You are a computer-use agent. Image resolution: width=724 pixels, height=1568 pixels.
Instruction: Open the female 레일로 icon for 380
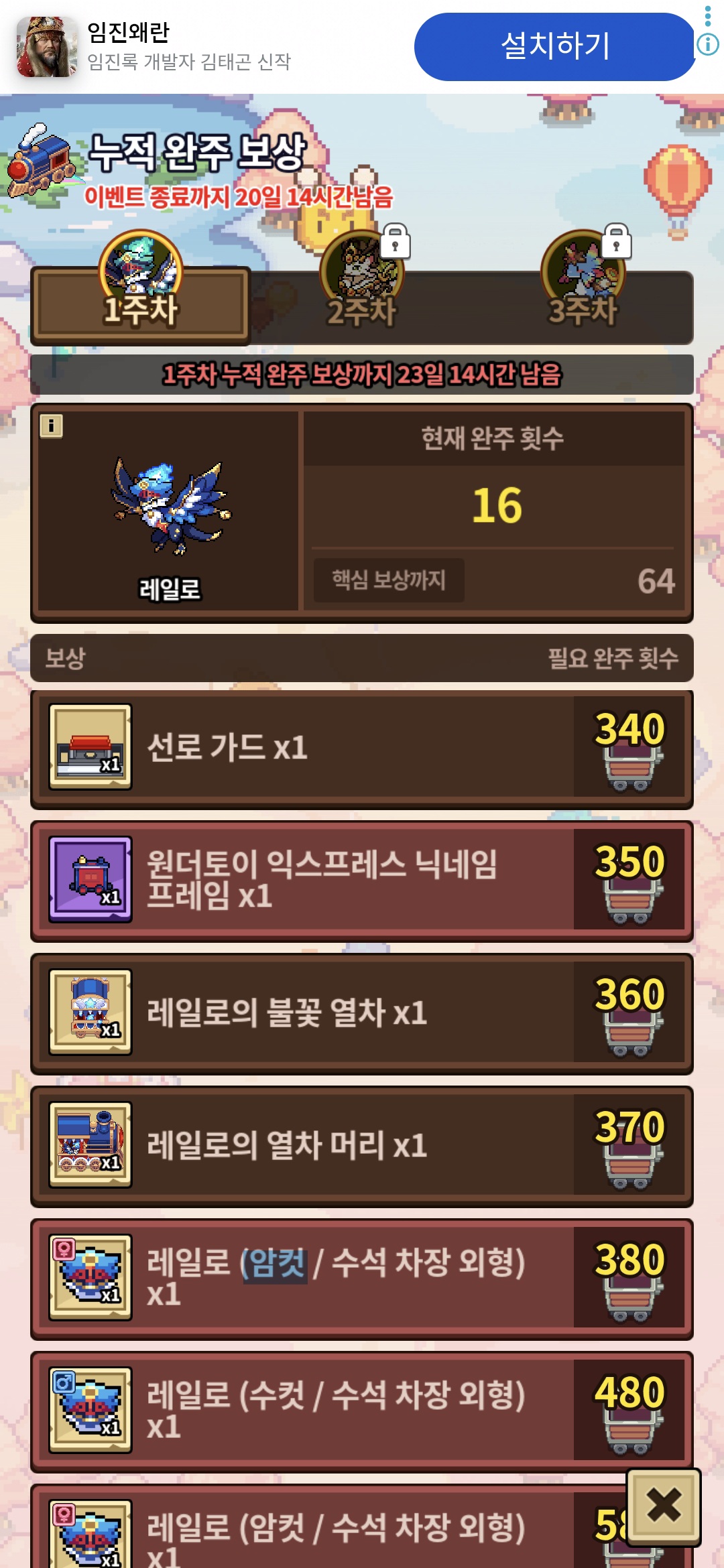(x=90, y=1277)
